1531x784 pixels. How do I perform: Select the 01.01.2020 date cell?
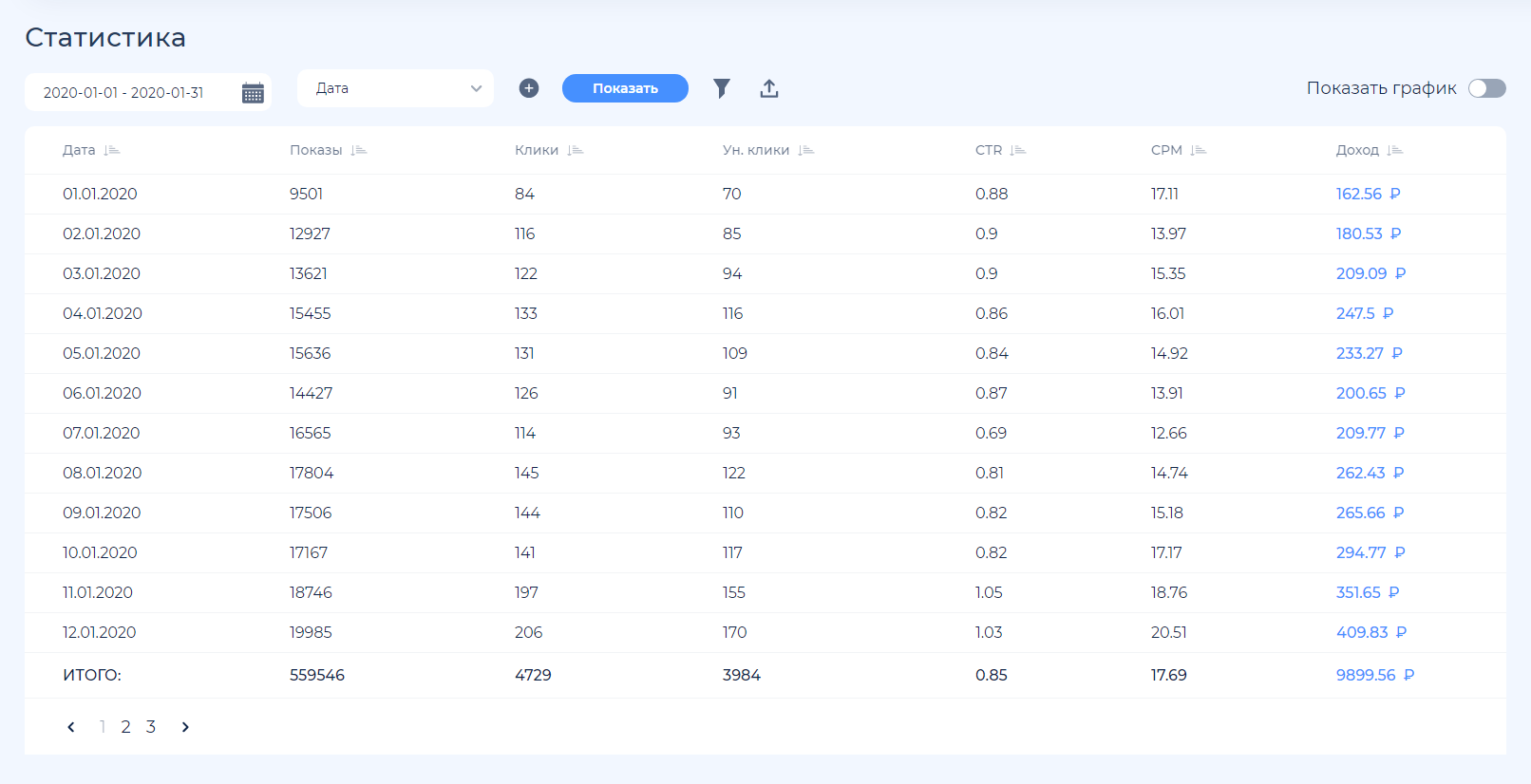click(100, 194)
